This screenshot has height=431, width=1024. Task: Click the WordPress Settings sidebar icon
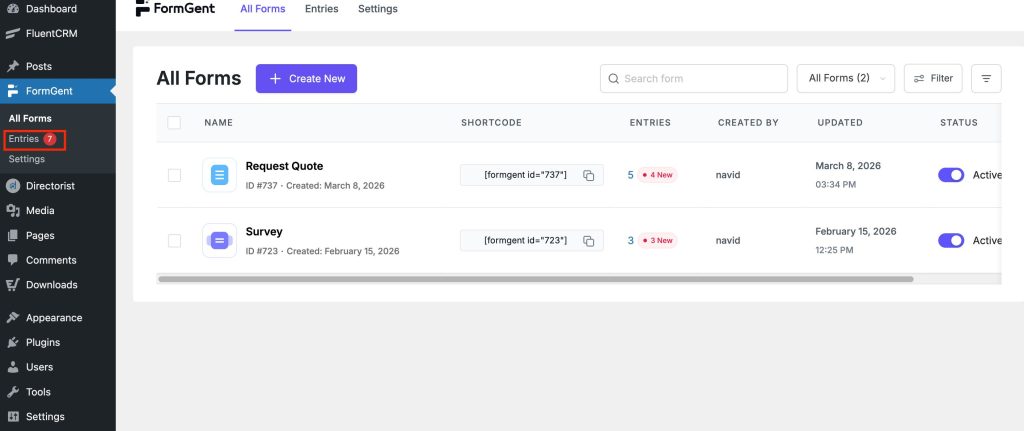(12, 417)
